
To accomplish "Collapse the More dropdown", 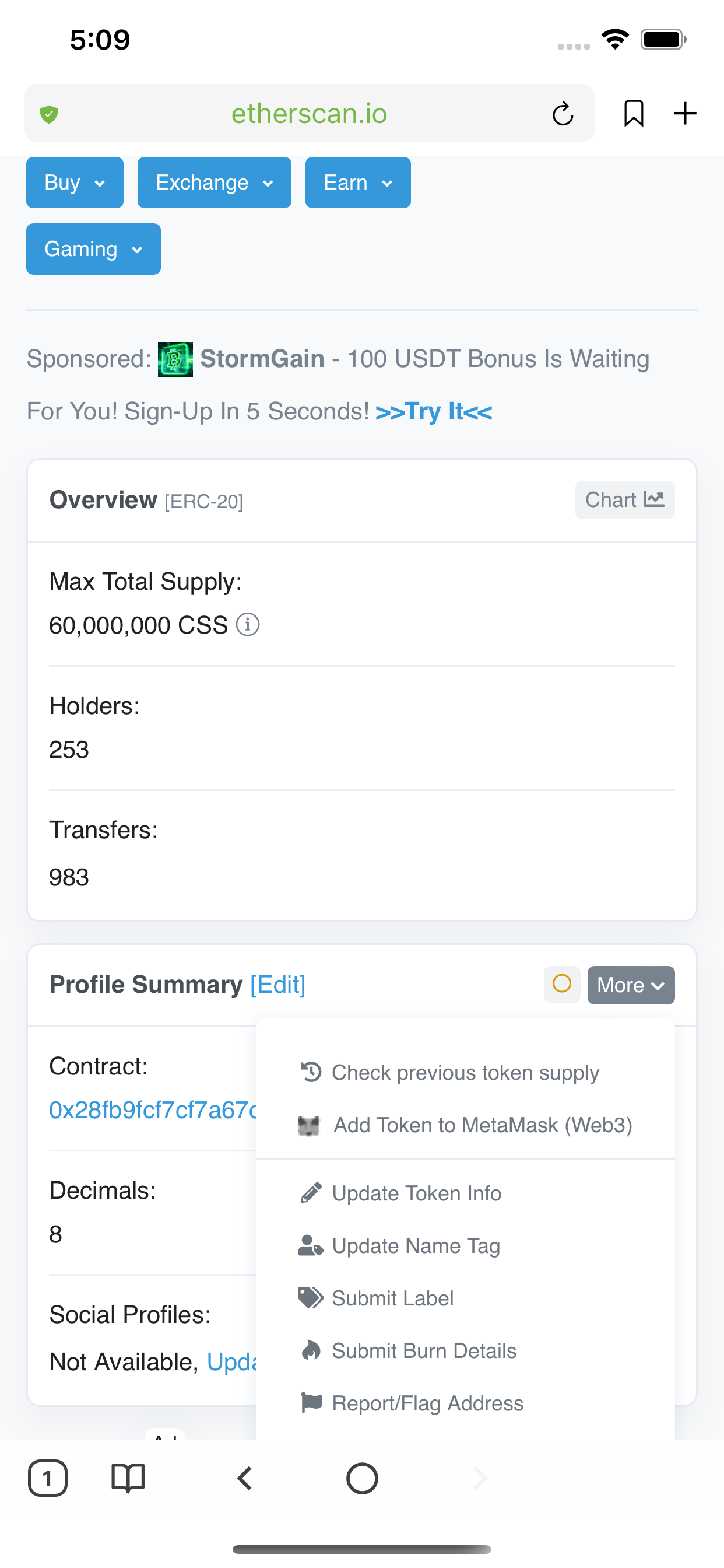I will click(630, 985).
